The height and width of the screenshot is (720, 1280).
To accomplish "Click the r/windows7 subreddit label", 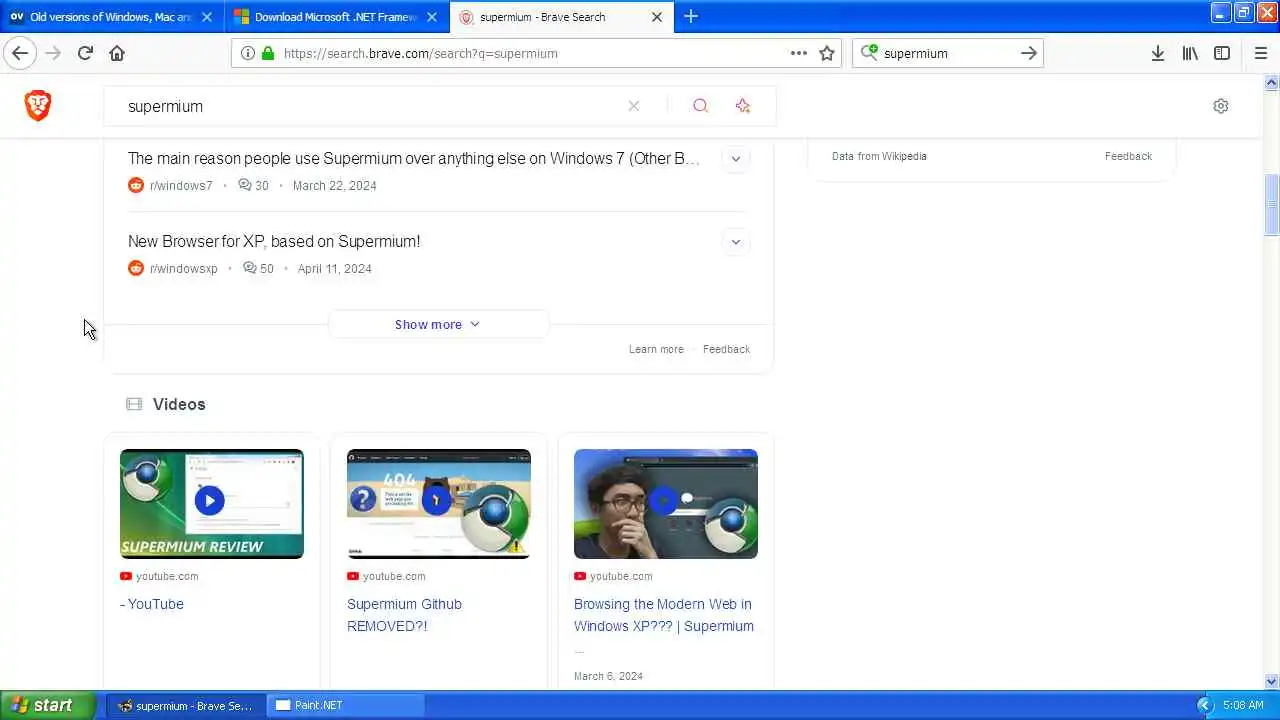I will (181, 185).
